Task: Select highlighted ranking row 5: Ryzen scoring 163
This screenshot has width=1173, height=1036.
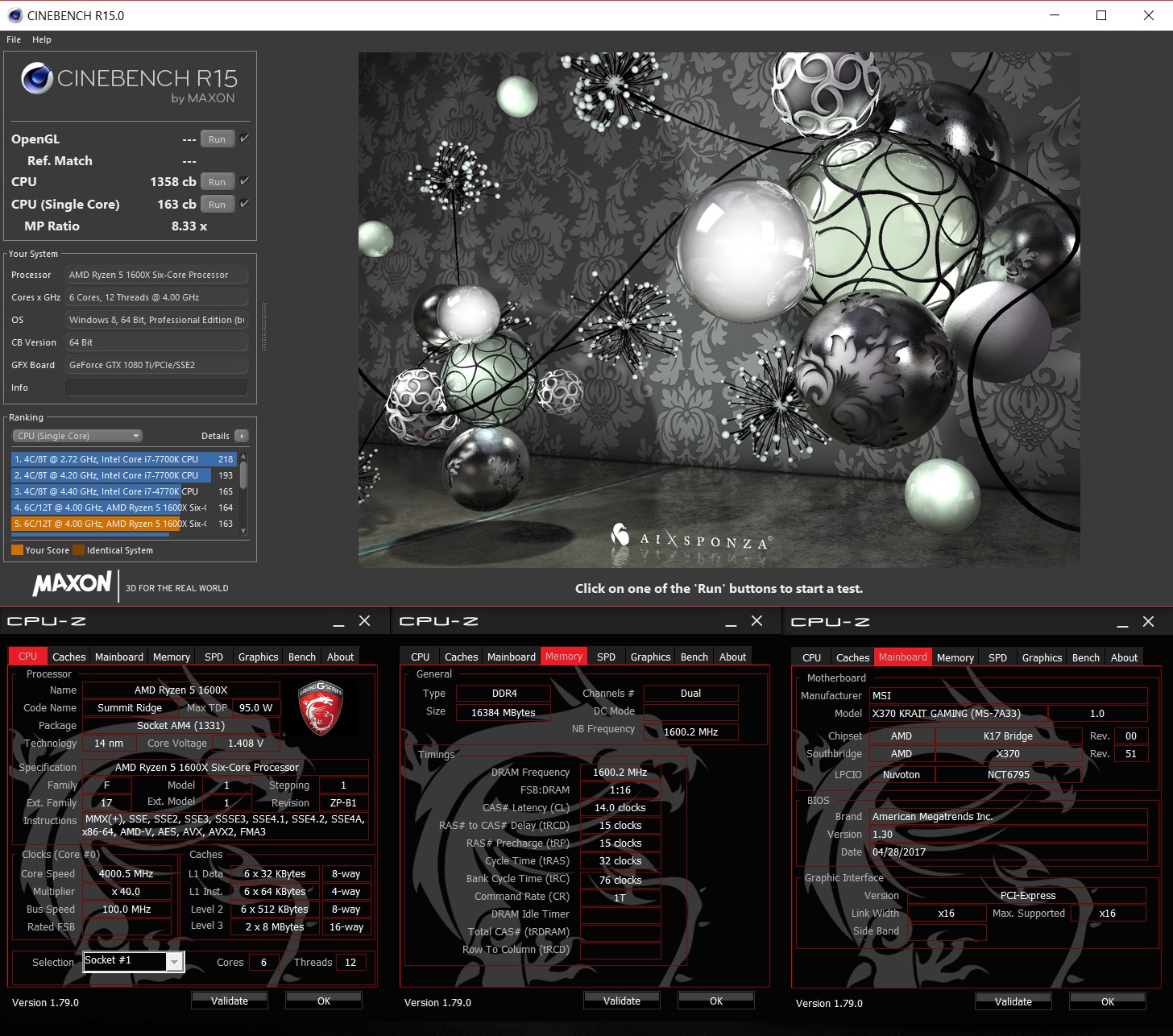Action: 123,524
